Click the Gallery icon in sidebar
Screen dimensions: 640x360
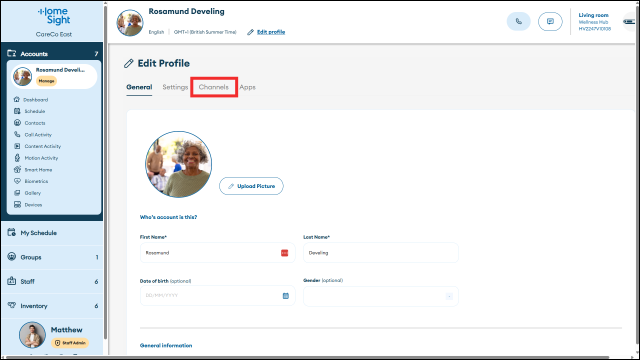coord(17,193)
